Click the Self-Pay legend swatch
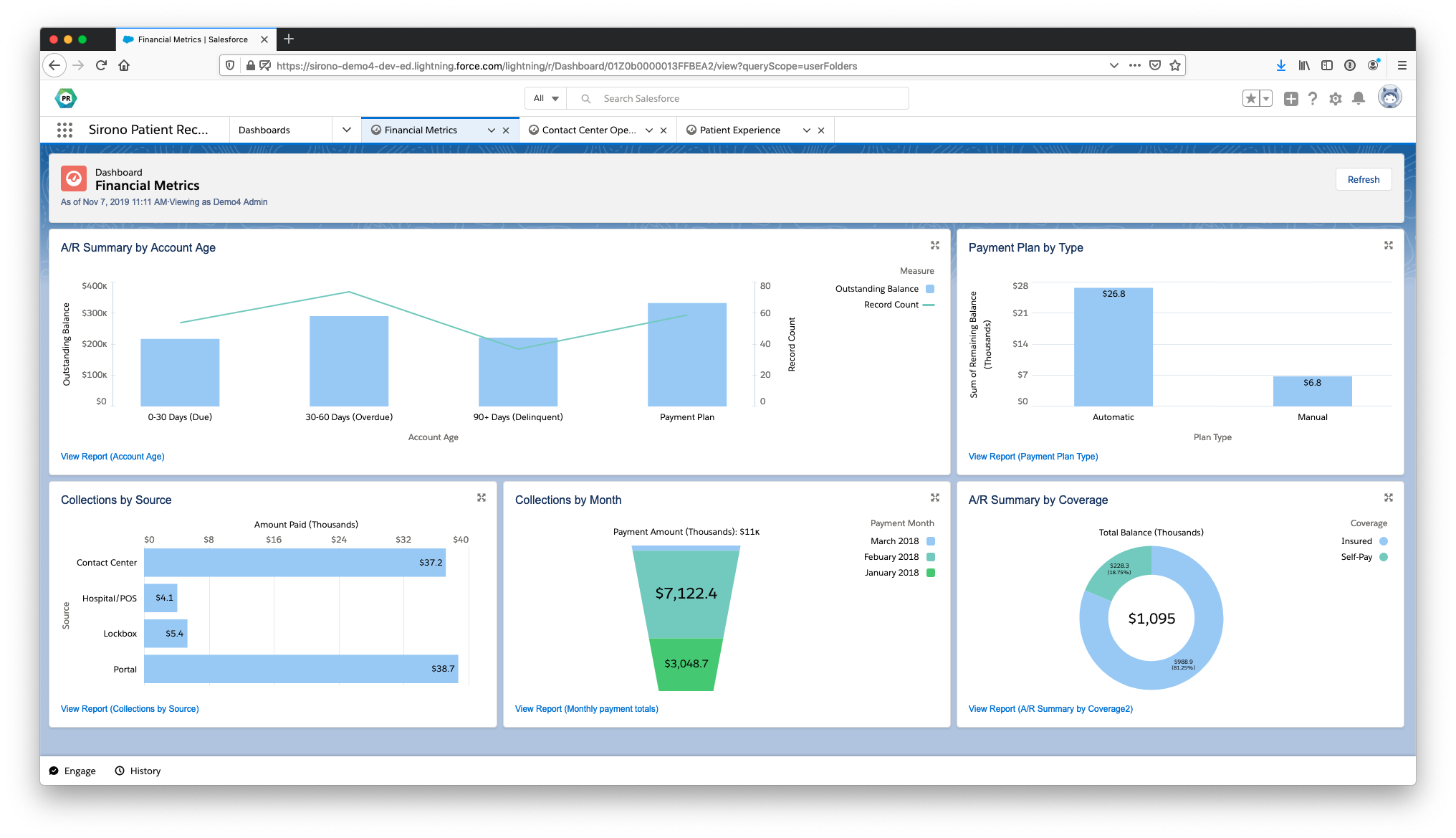The image size is (1456, 838). coord(1384,557)
